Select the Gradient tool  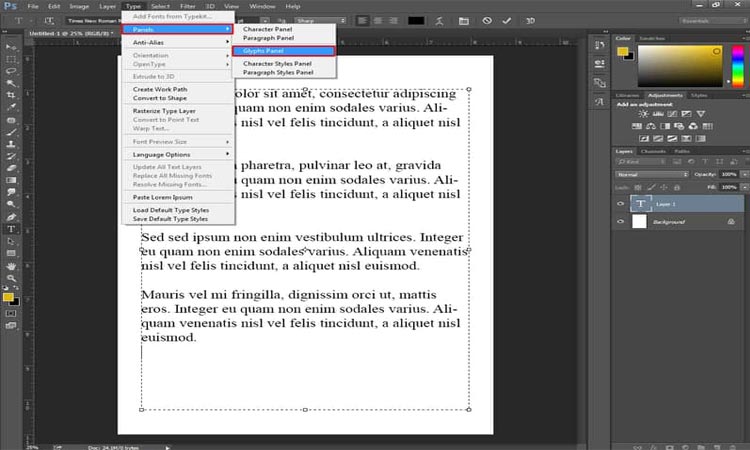point(11,180)
